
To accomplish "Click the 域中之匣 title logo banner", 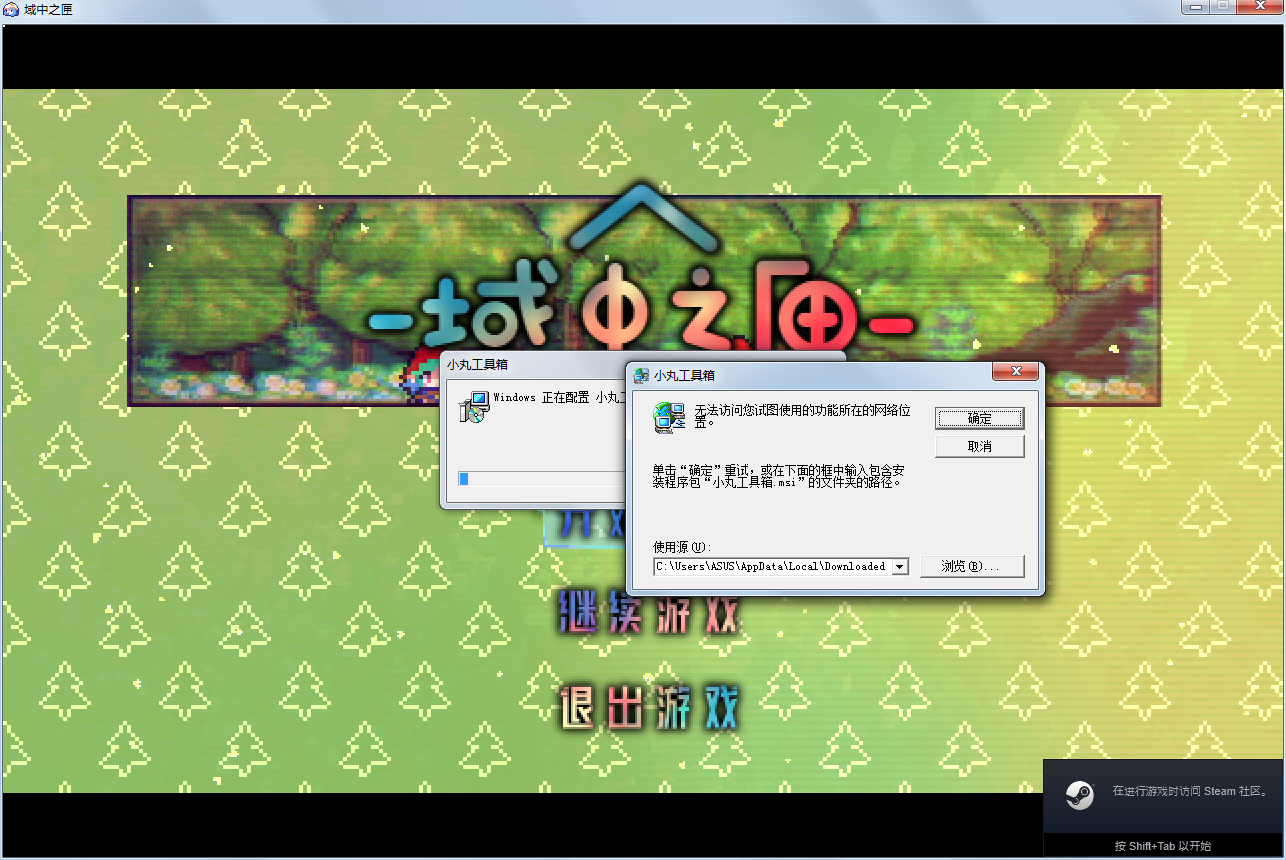I will 644,300.
